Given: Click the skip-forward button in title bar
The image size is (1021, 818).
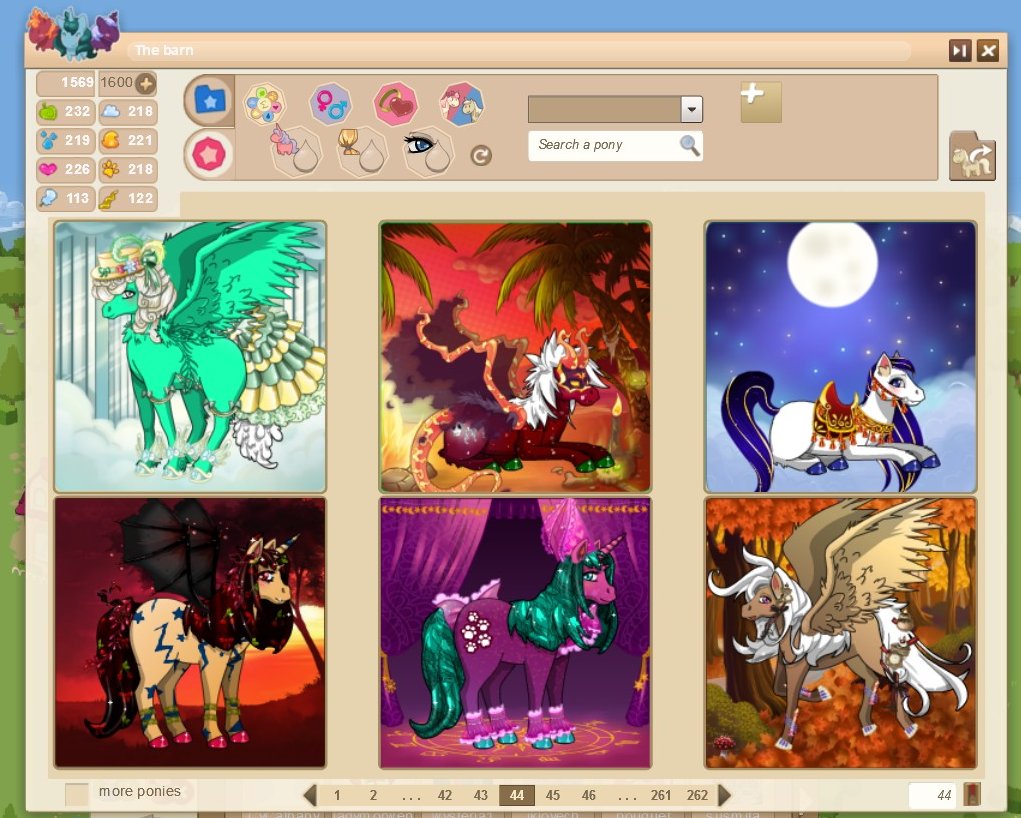Looking at the screenshot, I should pyautogui.click(x=960, y=51).
